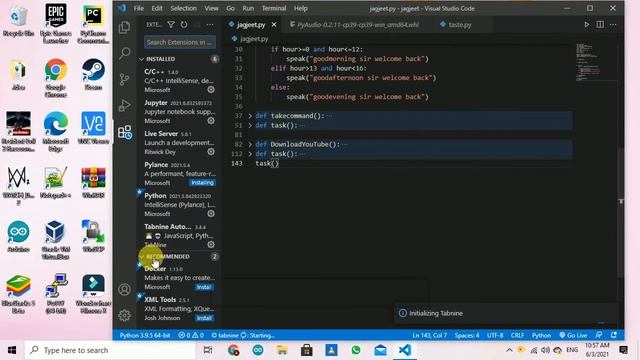Install the Docker extension
Screen dimensions: 640x360
coord(204,287)
